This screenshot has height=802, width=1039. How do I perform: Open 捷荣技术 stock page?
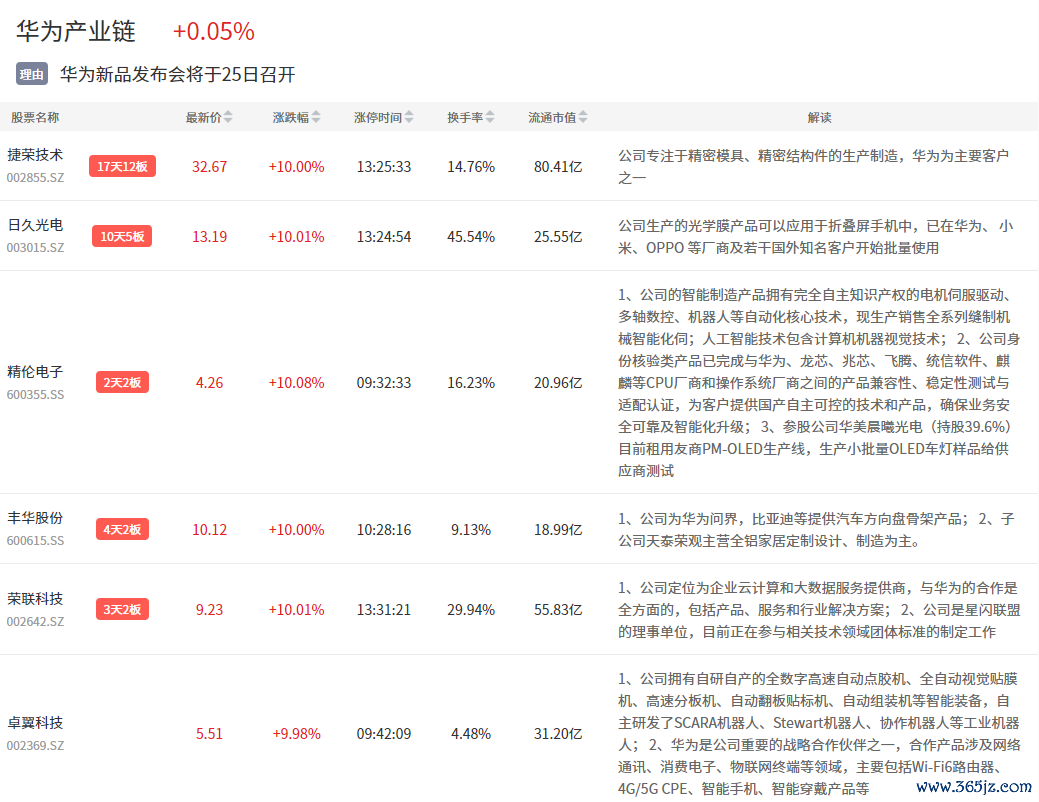(35, 155)
